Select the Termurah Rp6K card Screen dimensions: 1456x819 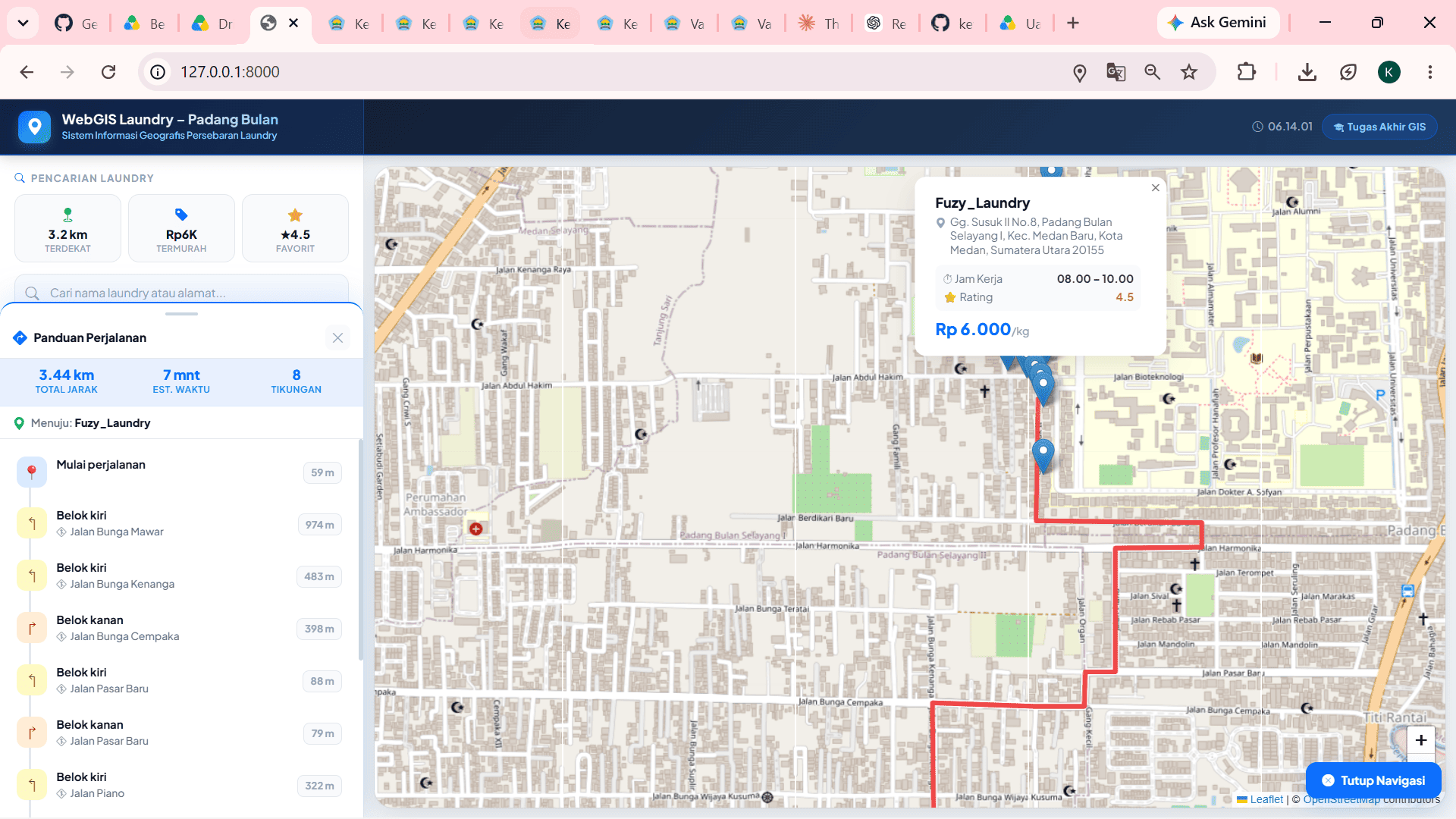181,229
